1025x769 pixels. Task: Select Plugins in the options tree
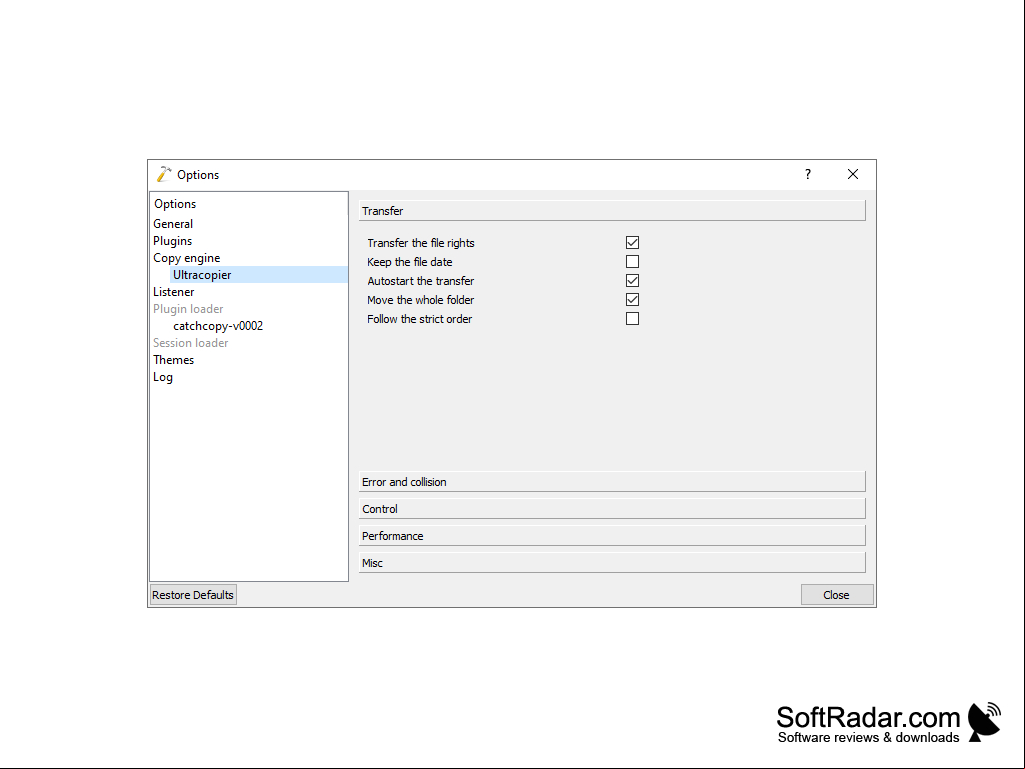coord(173,241)
